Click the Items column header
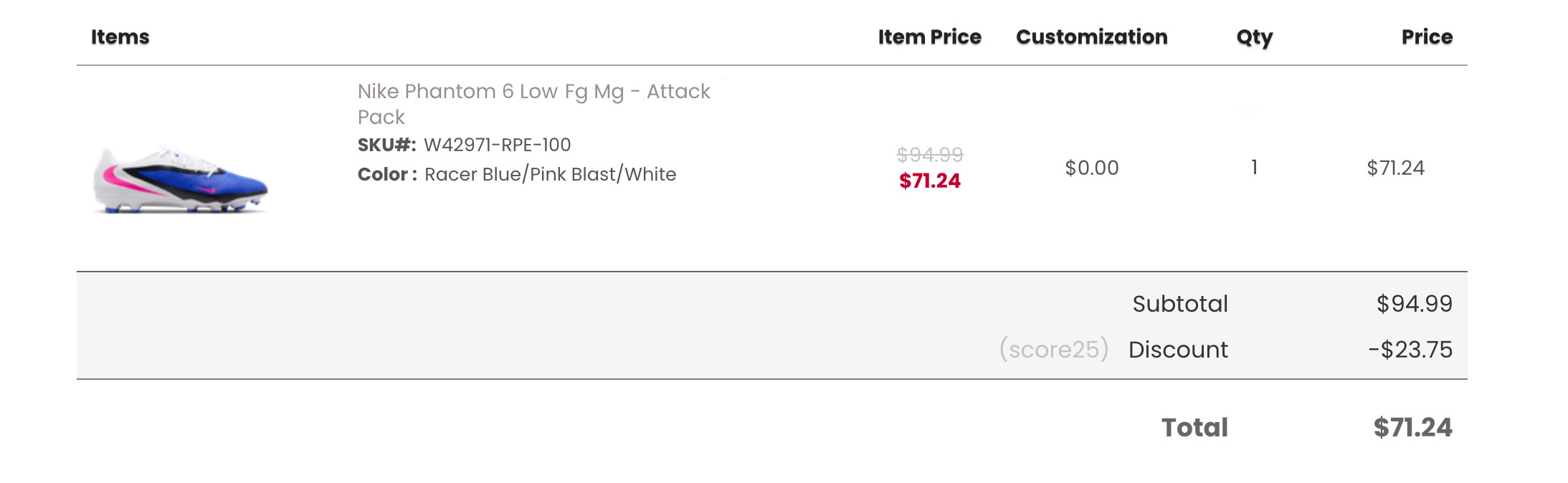The height and width of the screenshot is (483, 1568). pos(120,37)
